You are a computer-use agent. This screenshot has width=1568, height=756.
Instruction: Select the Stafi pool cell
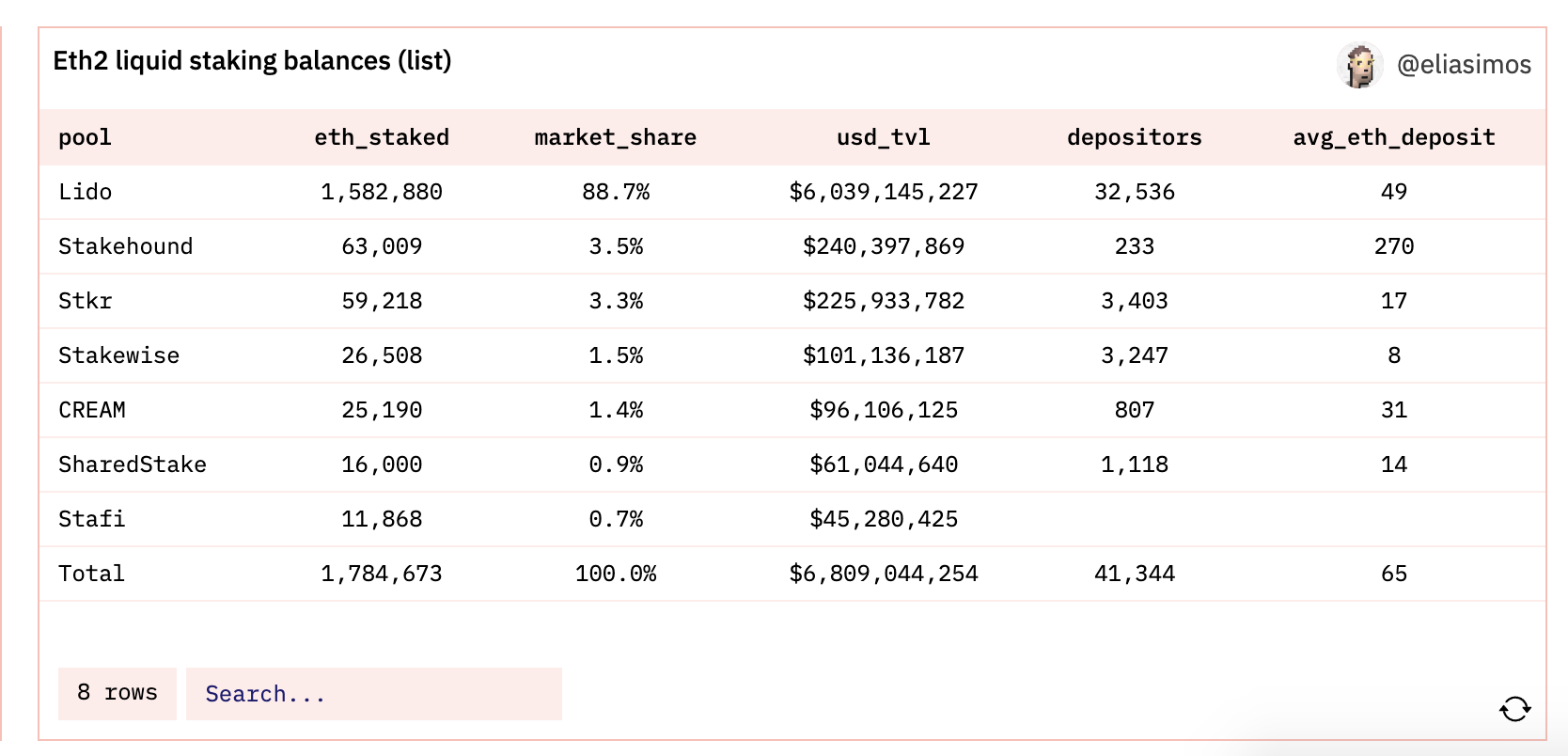click(x=91, y=519)
